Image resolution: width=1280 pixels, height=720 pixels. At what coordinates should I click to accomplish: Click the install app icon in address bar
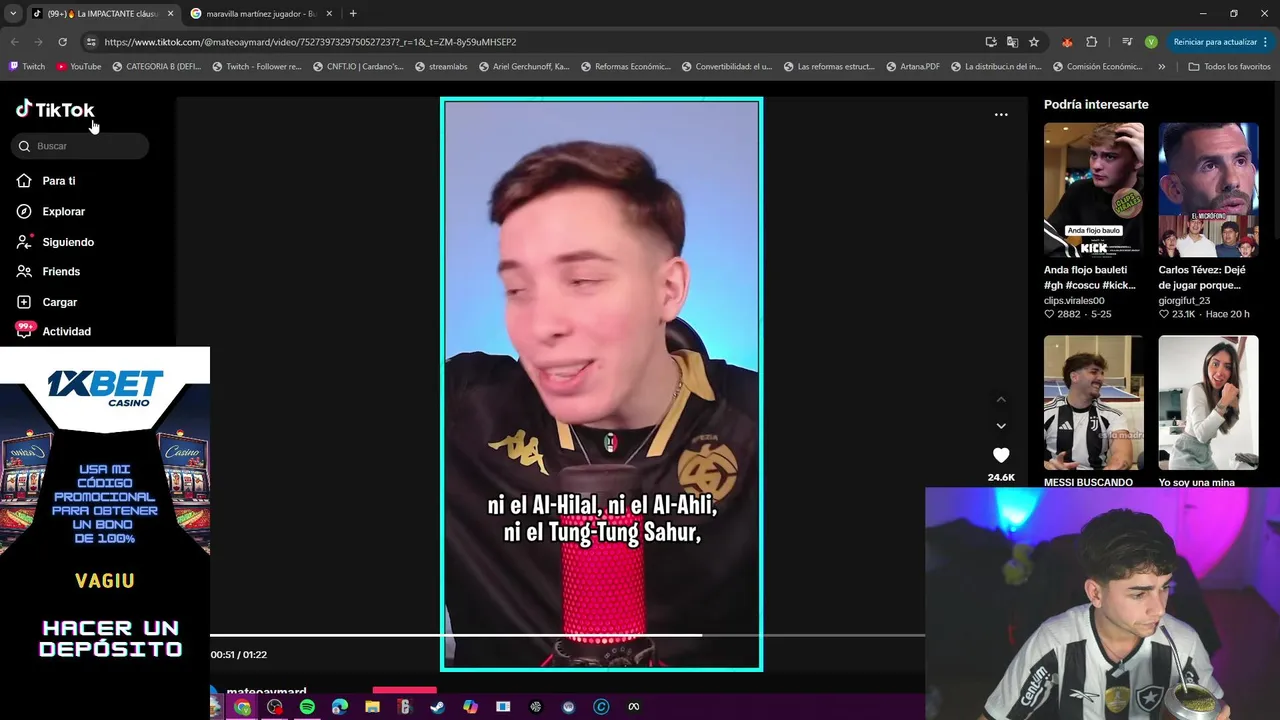(x=991, y=42)
